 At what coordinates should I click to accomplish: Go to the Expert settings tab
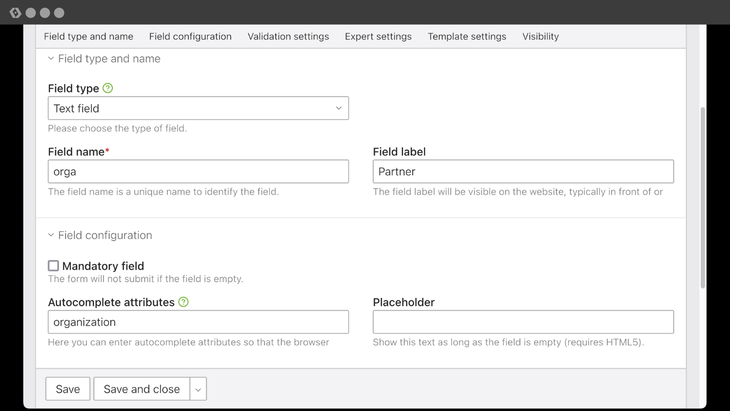[x=378, y=37]
